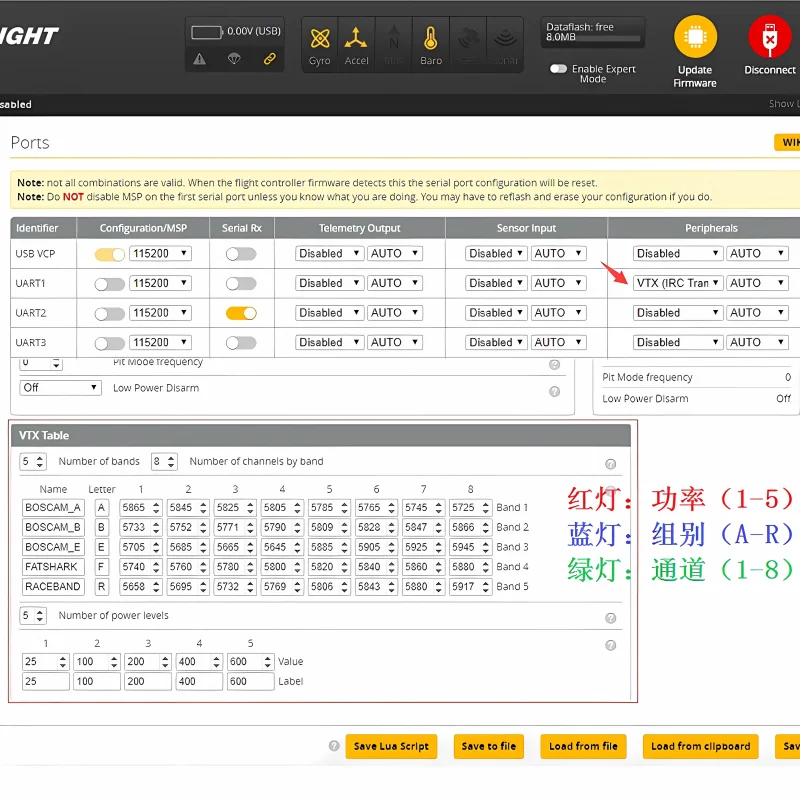Enable MSP on UART1
The width and height of the screenshot is (800, 800).
point(109,284)
